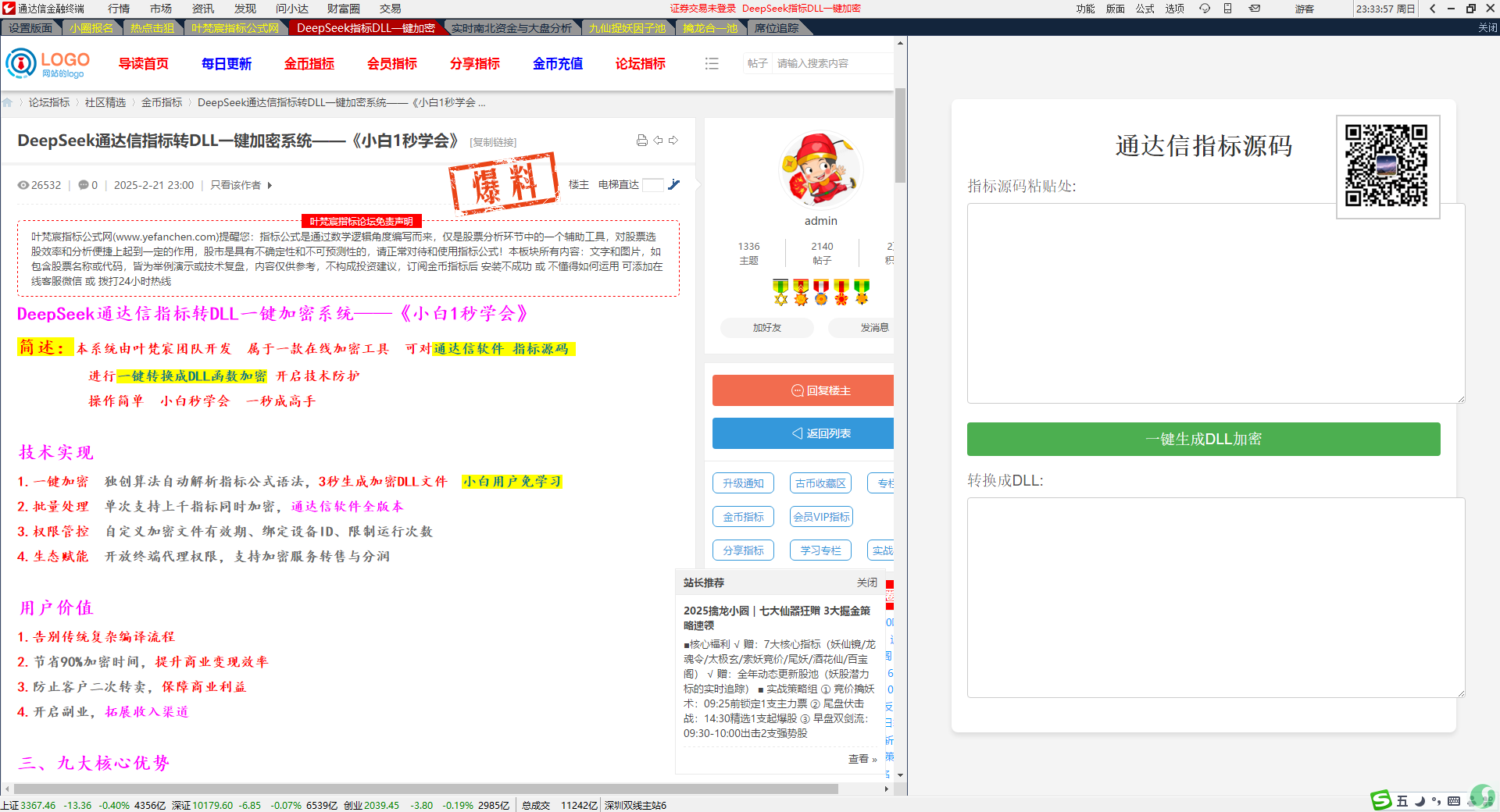Go to next thread with right arrow icon
This screenshot has height=812, width=1500.
tap(673, 141)
